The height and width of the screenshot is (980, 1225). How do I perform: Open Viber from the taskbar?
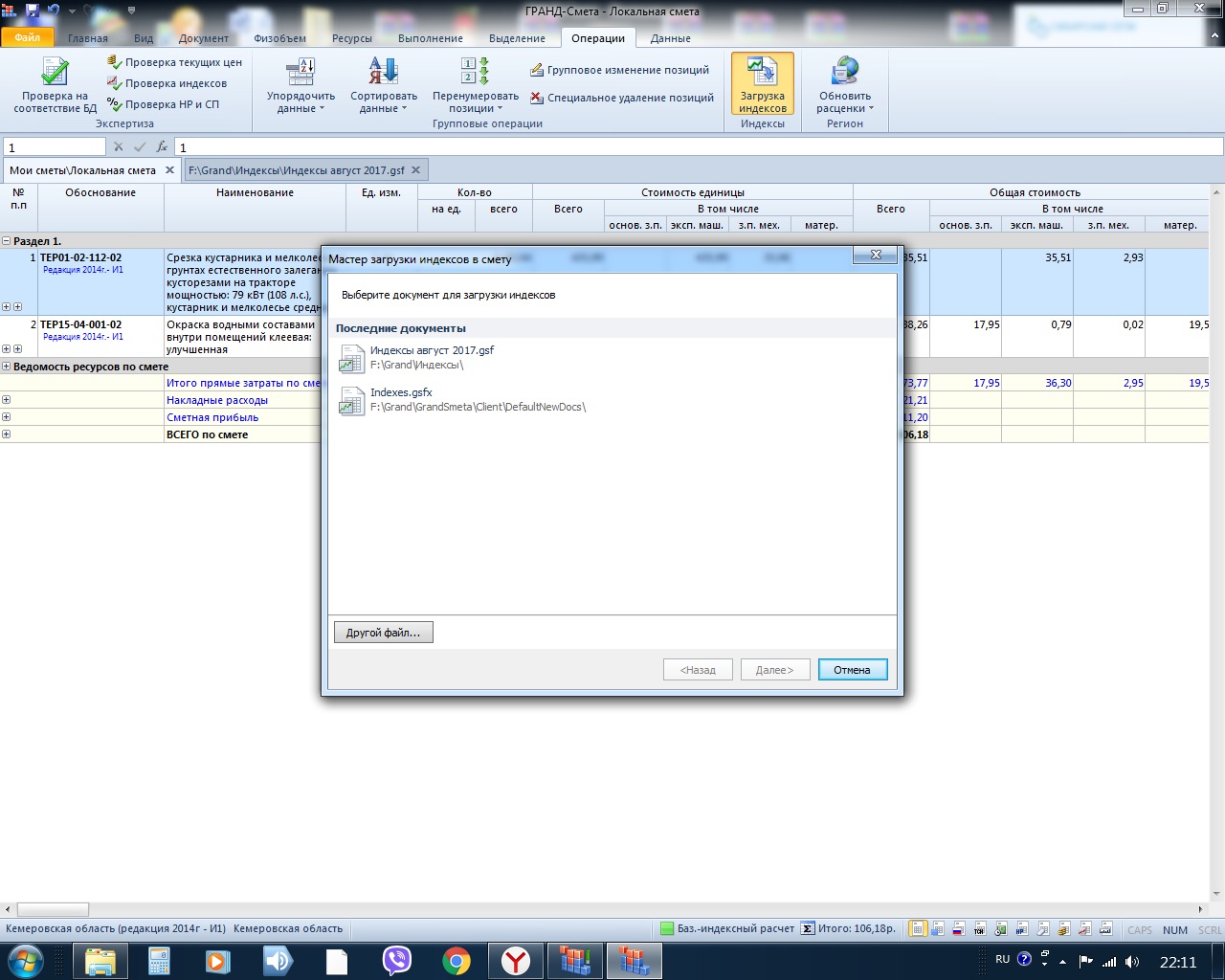[x=397, y=960]
